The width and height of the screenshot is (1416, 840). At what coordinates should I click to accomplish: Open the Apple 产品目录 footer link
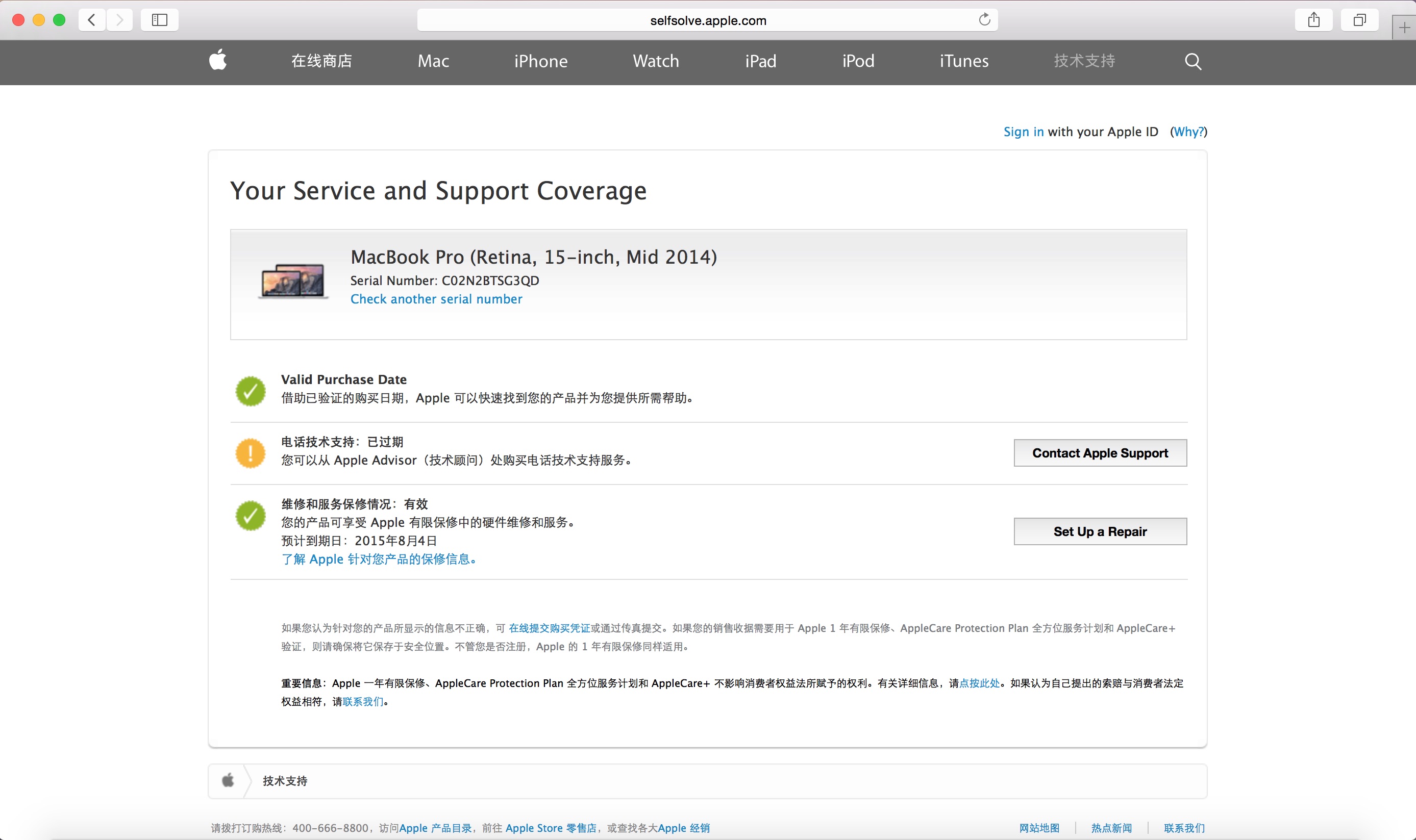pyautogui.click(x=435, y=828)
